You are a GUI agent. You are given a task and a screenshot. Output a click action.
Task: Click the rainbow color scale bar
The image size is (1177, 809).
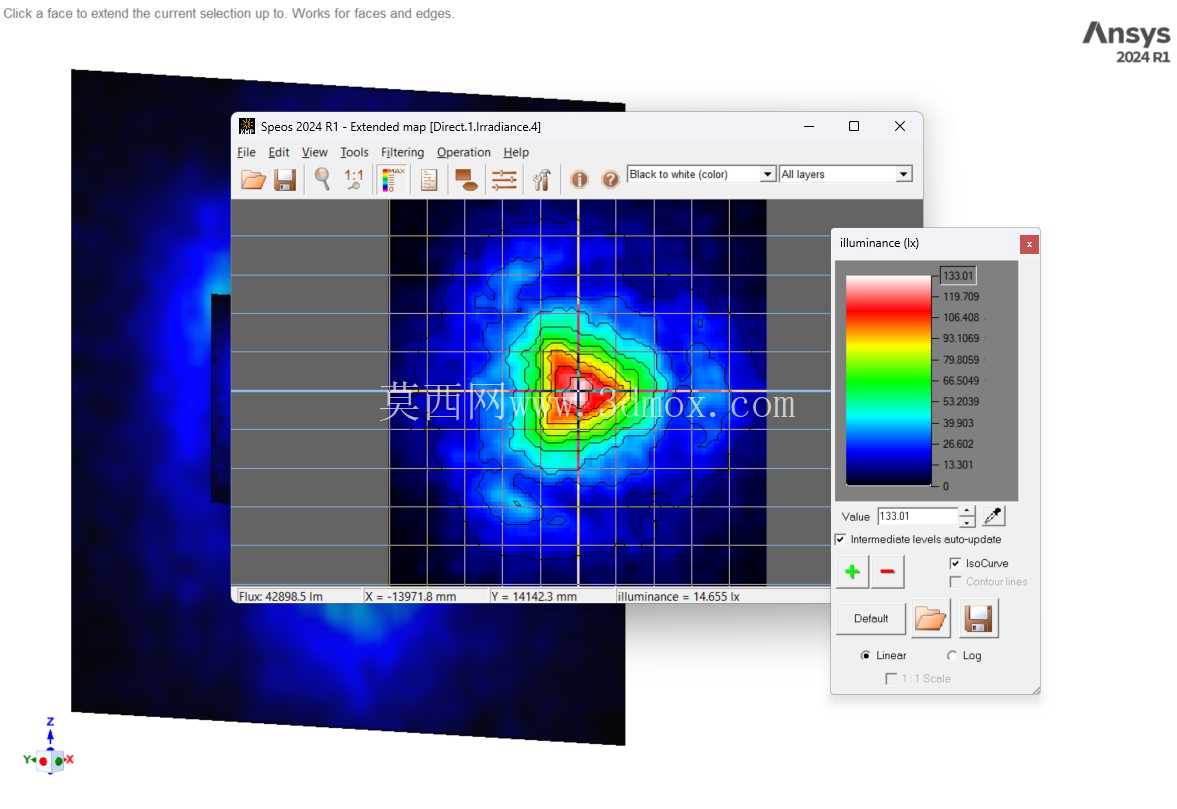coord(888,380)
